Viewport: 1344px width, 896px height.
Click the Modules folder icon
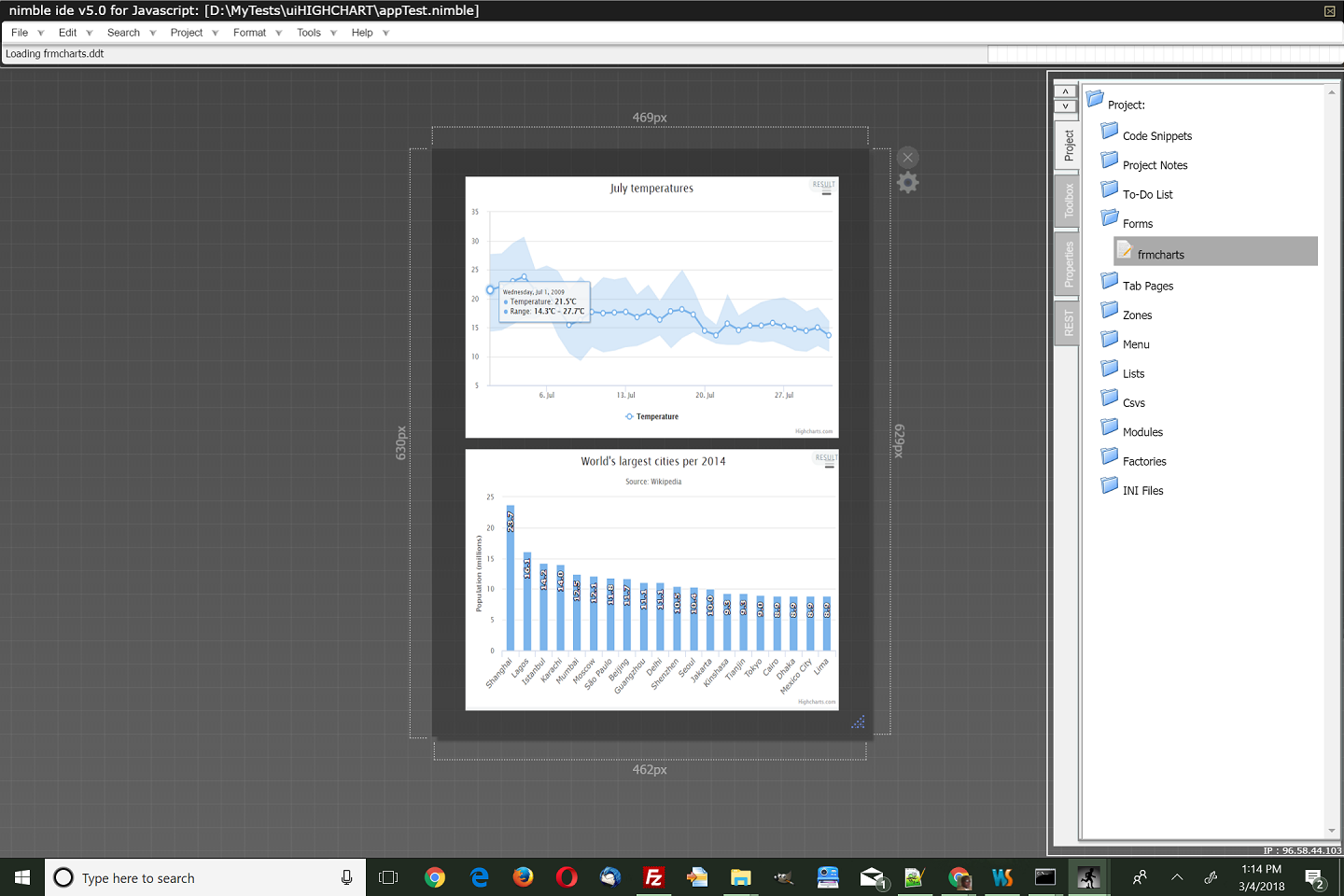[1110, 427]
